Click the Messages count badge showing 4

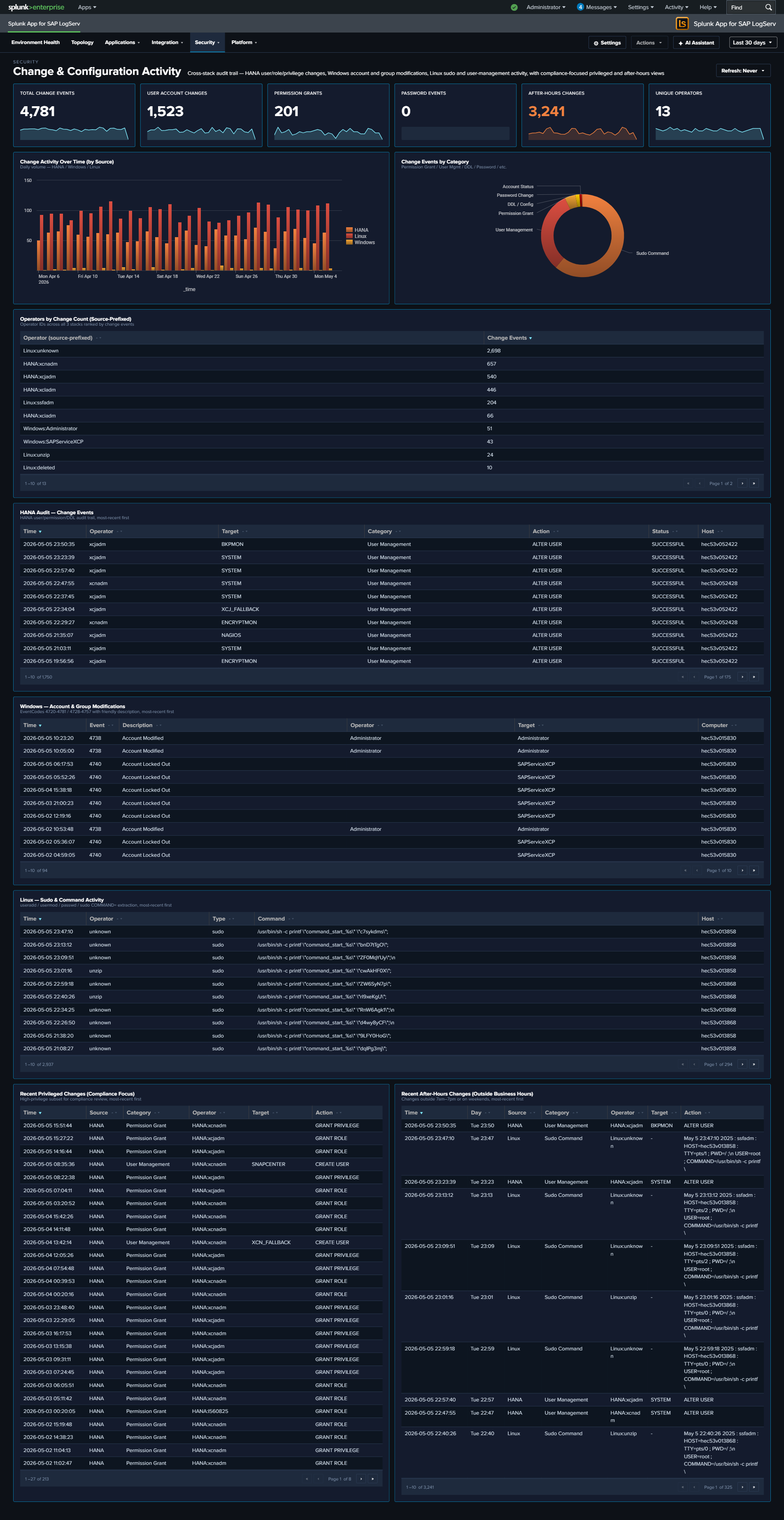tap(580, 7)
